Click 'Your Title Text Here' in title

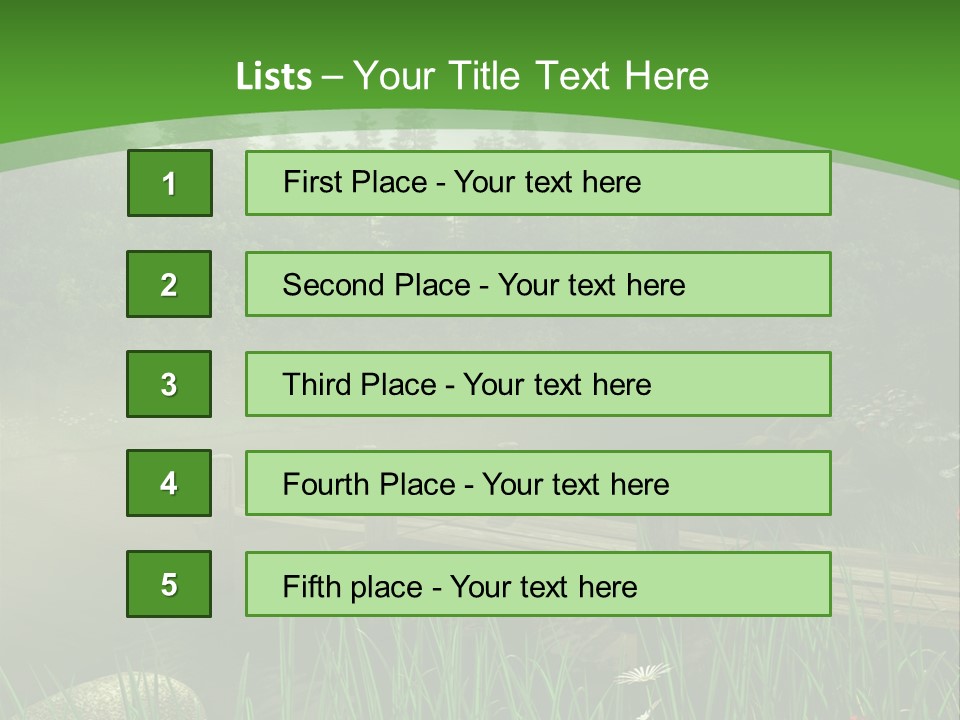click(531, 76)
